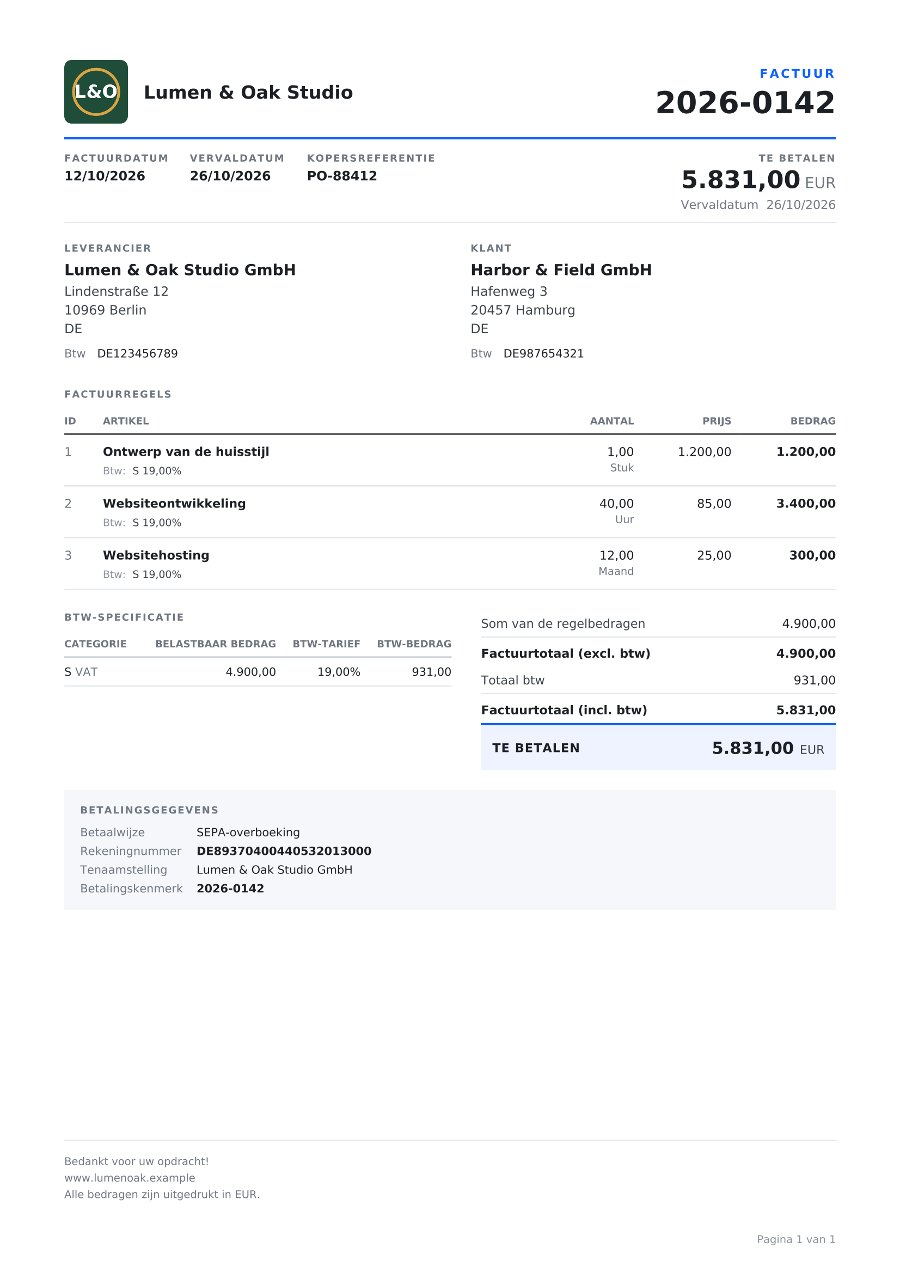Click customer VAT number DE987654321
This screenshot has width=900, height=1273.
tap(543, 354)
